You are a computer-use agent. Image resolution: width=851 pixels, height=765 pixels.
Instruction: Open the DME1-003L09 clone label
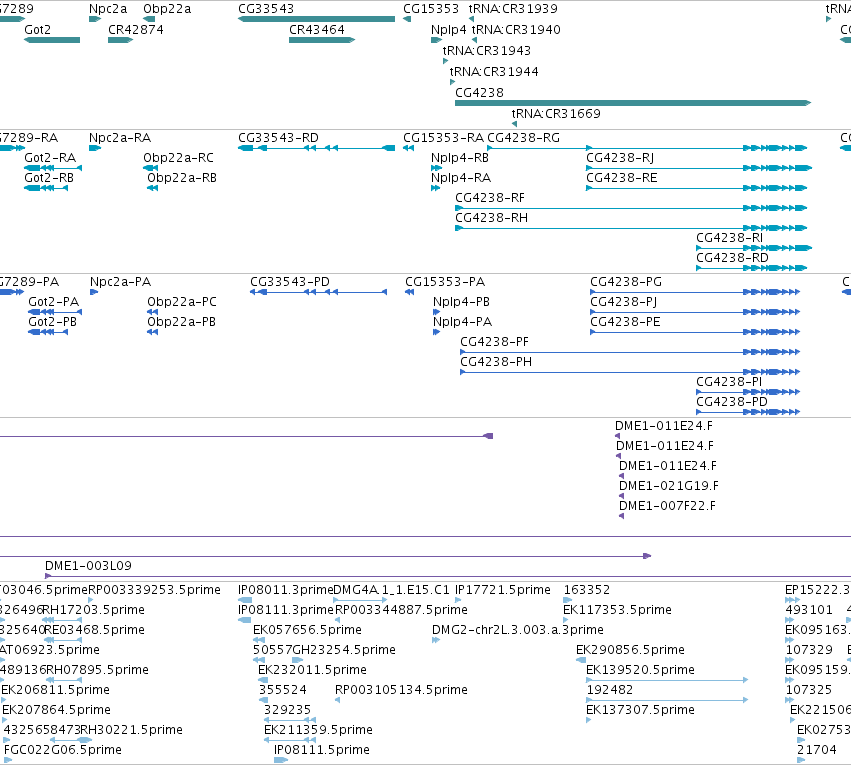[88, 566]
